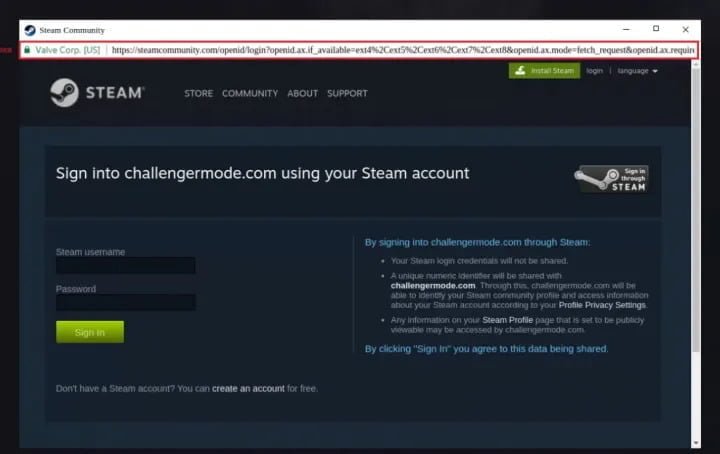
Task: Click the green padlock security icon
Action: pos(27,50)
